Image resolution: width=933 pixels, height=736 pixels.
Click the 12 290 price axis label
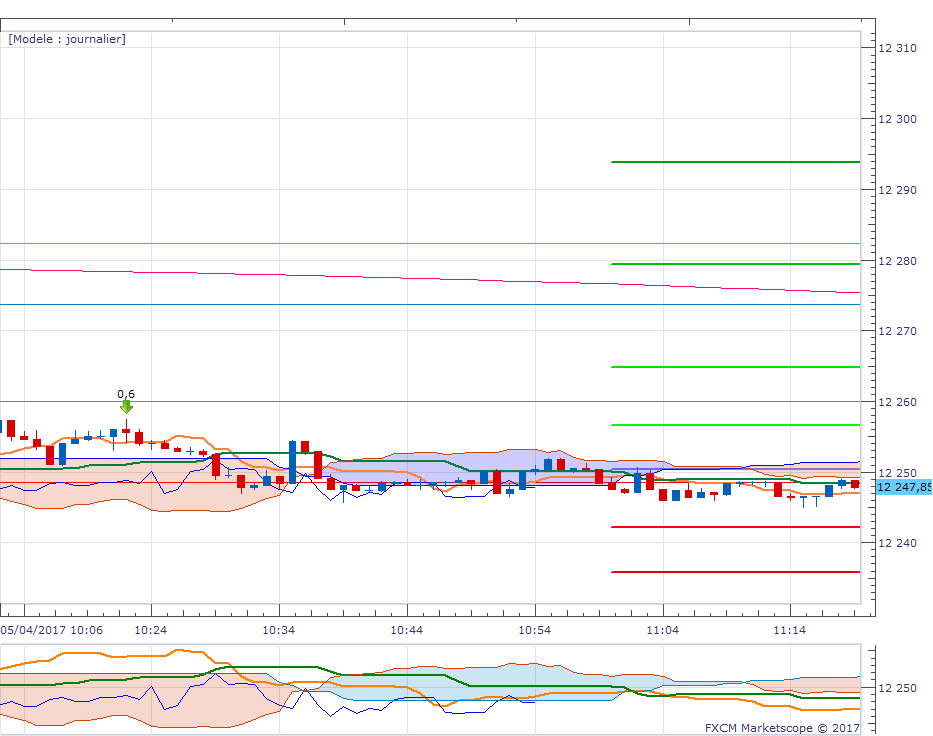tap(897, 190)
